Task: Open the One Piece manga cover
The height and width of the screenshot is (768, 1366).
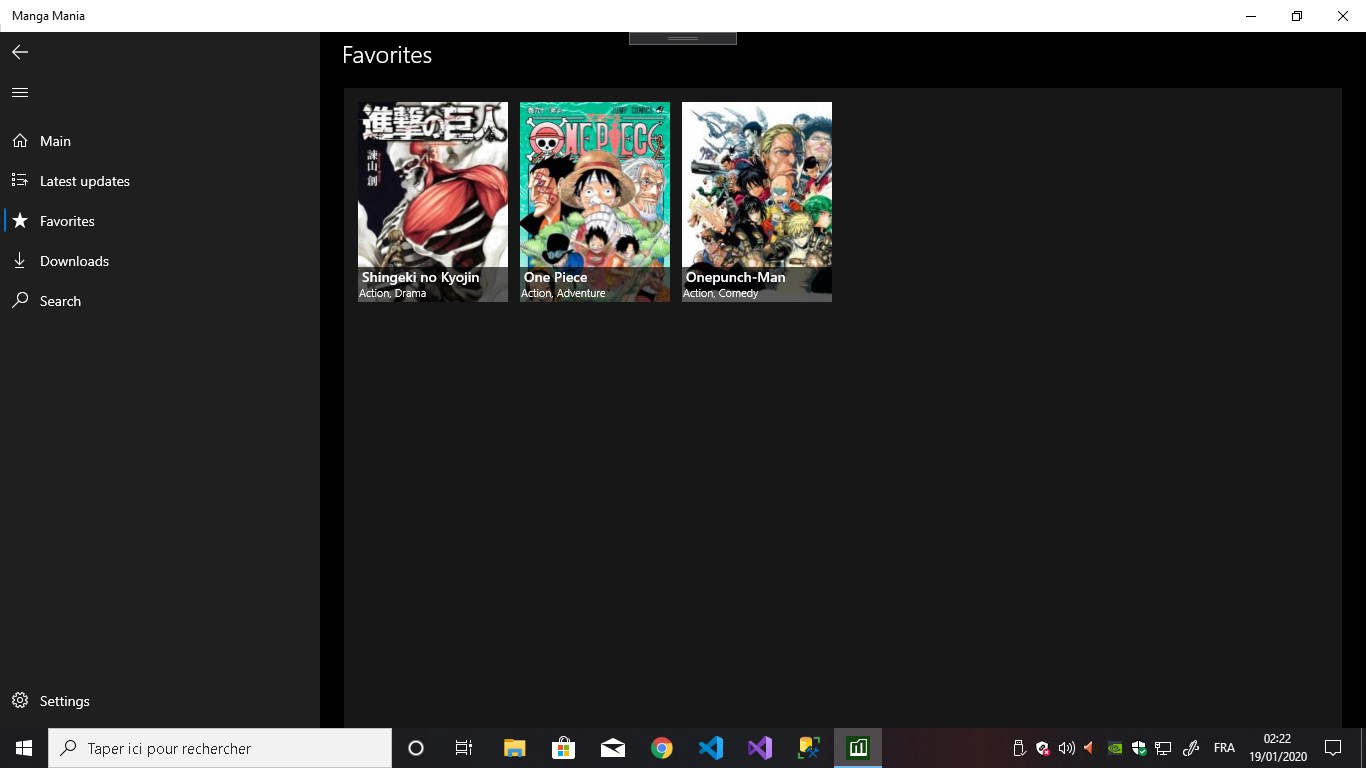Action: (x=595, y=201)
